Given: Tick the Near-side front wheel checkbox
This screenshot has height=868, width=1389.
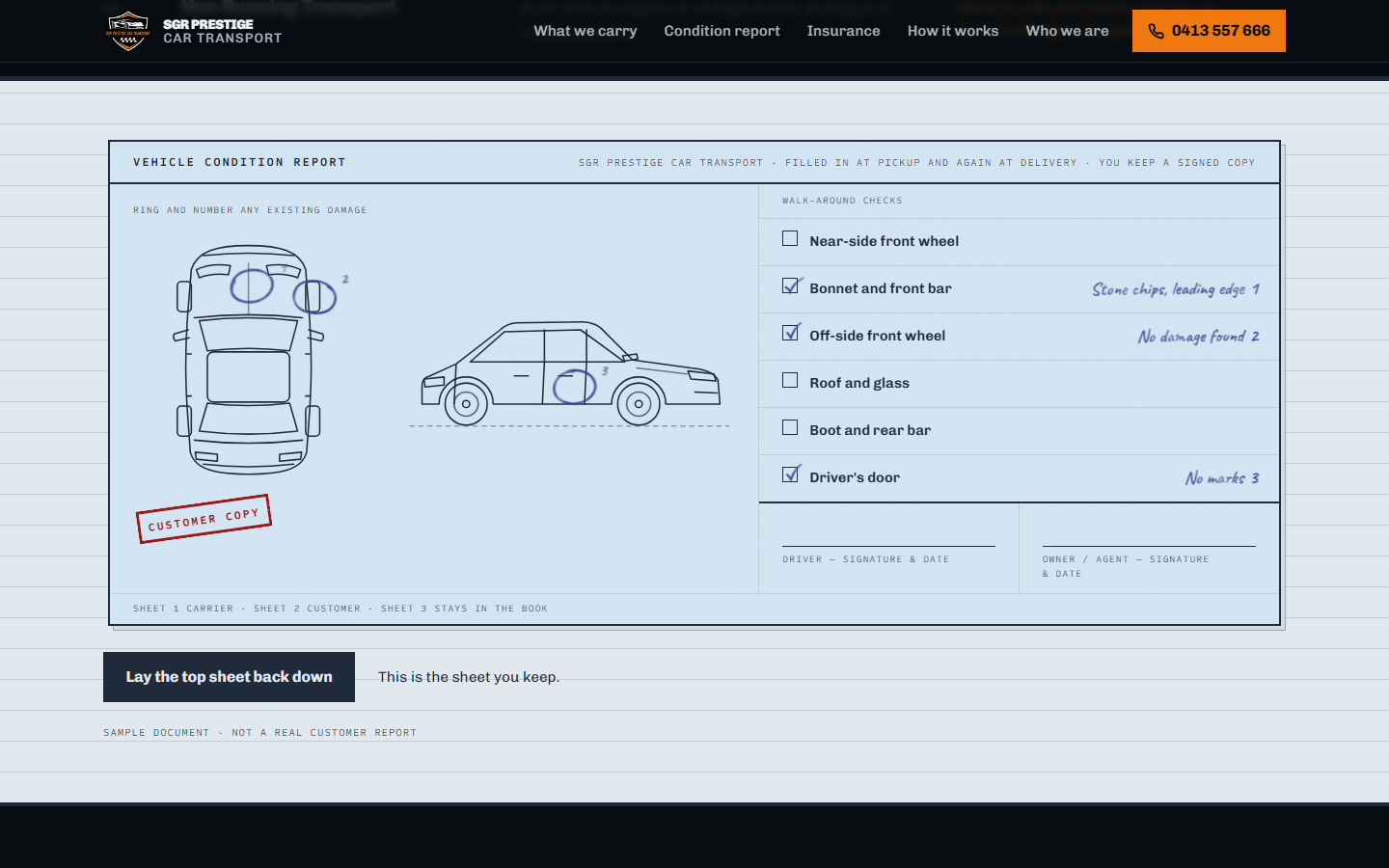Looking at the screenshot, I should pos(790,238).
